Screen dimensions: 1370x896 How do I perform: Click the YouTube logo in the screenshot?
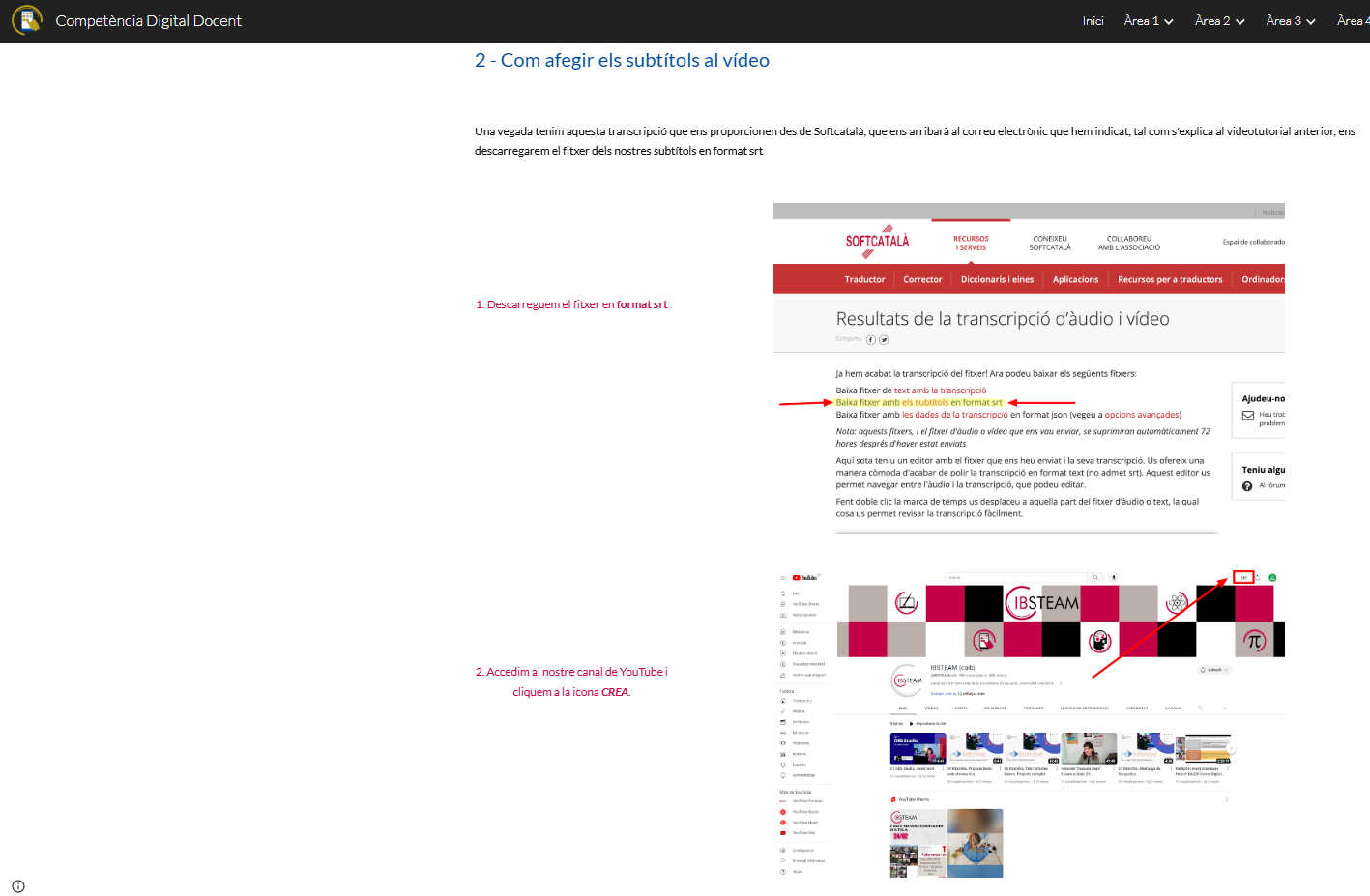click(x=805, y=578)
